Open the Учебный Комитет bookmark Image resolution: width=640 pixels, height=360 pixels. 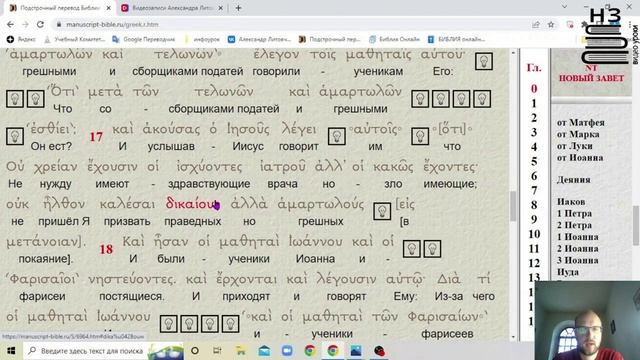point(75,39)
